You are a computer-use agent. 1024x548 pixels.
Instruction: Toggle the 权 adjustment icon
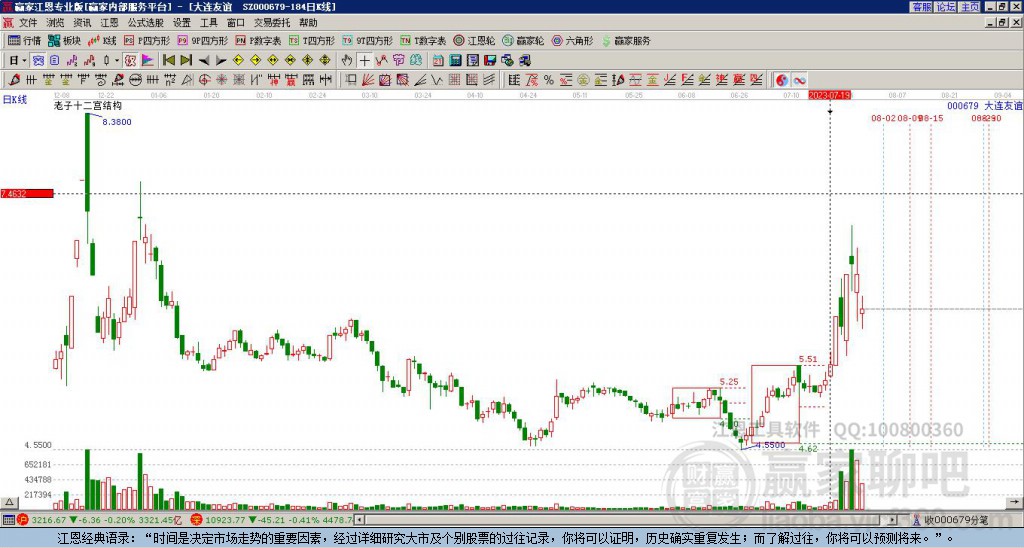[x=130, y=61]
